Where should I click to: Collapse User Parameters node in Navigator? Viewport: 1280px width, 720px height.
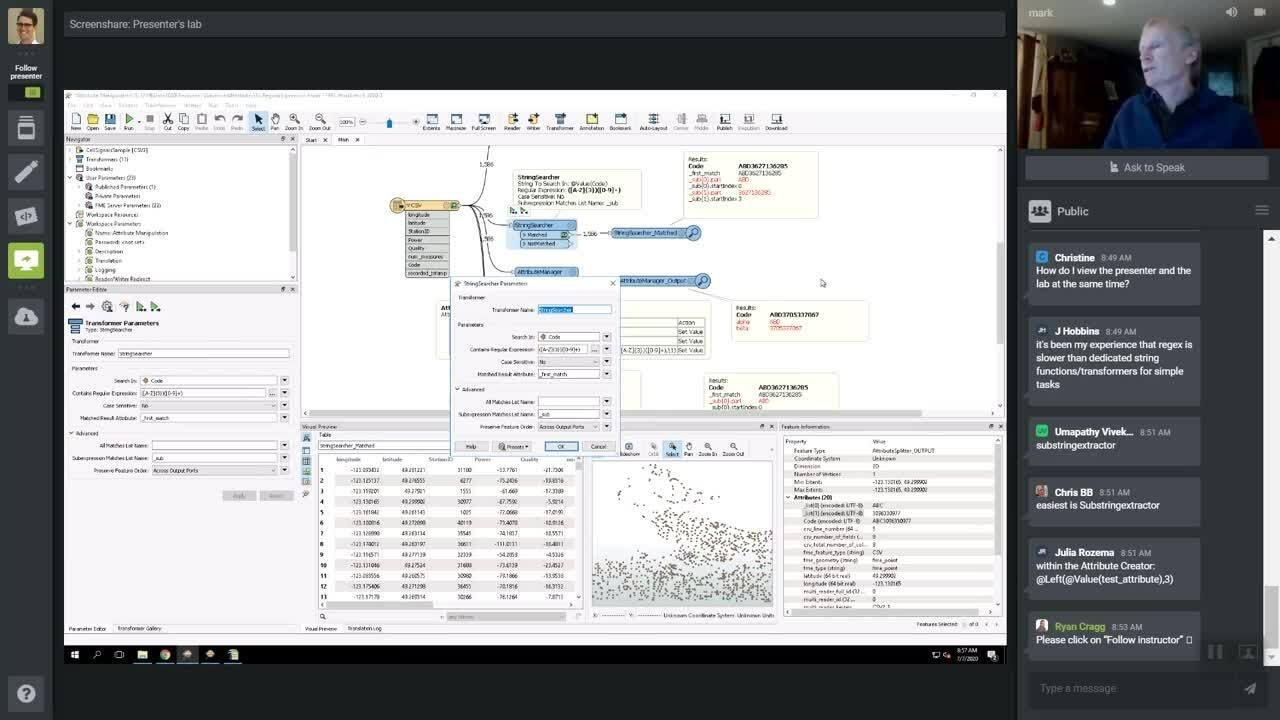[70, 178]
